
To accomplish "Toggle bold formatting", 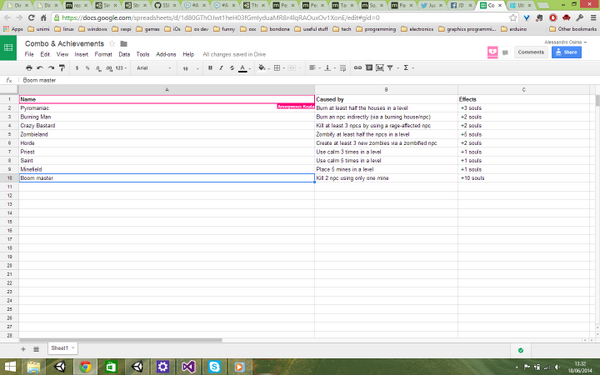I will coord(210,68).
